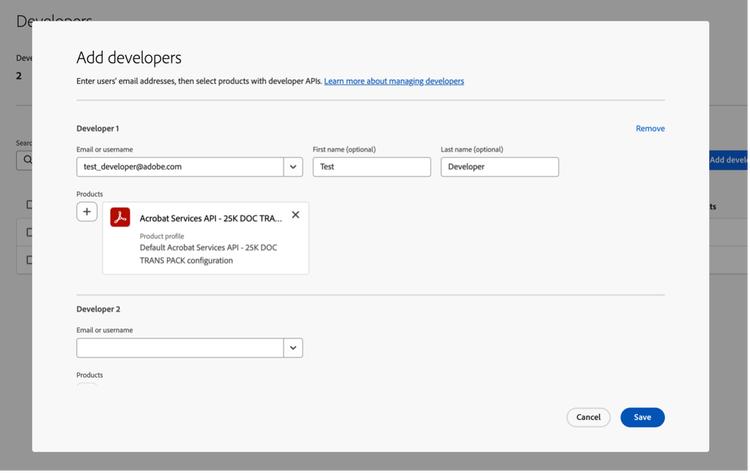Image resolution: width=750 pixels, height=473 pixels.
Task: Click the Developer 2 section heading
Action: (99, 310)
